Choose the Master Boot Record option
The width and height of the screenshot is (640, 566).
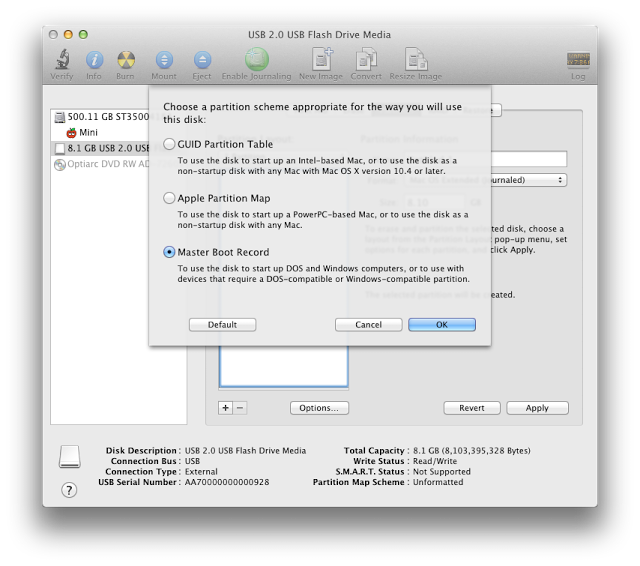[x=169, y=252]
